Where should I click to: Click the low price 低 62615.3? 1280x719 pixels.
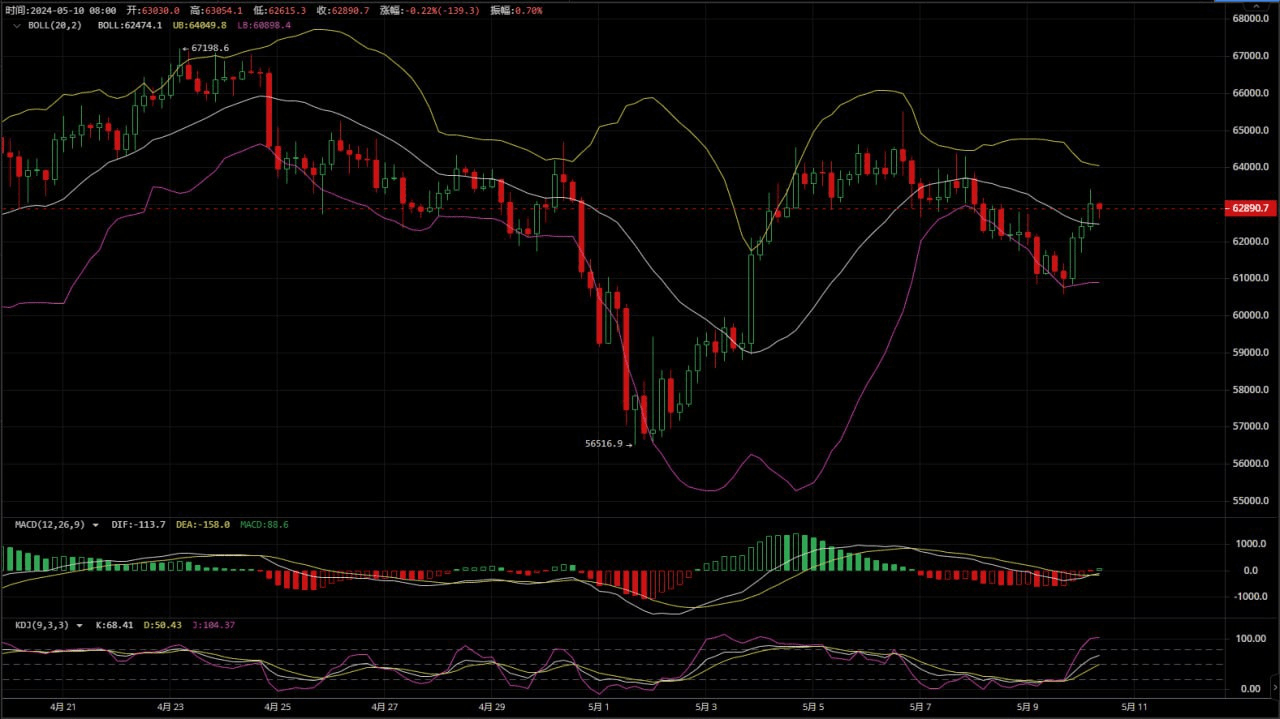coord(279,10)
